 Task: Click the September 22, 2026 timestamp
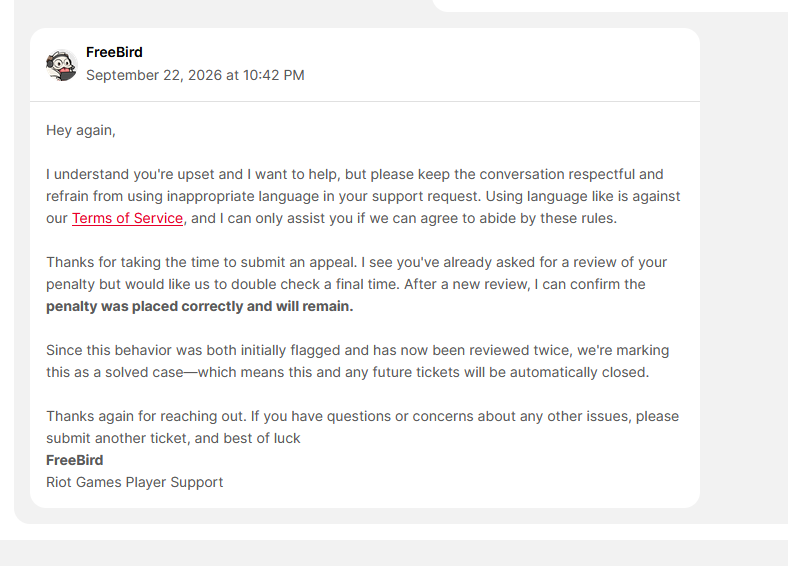195,75
